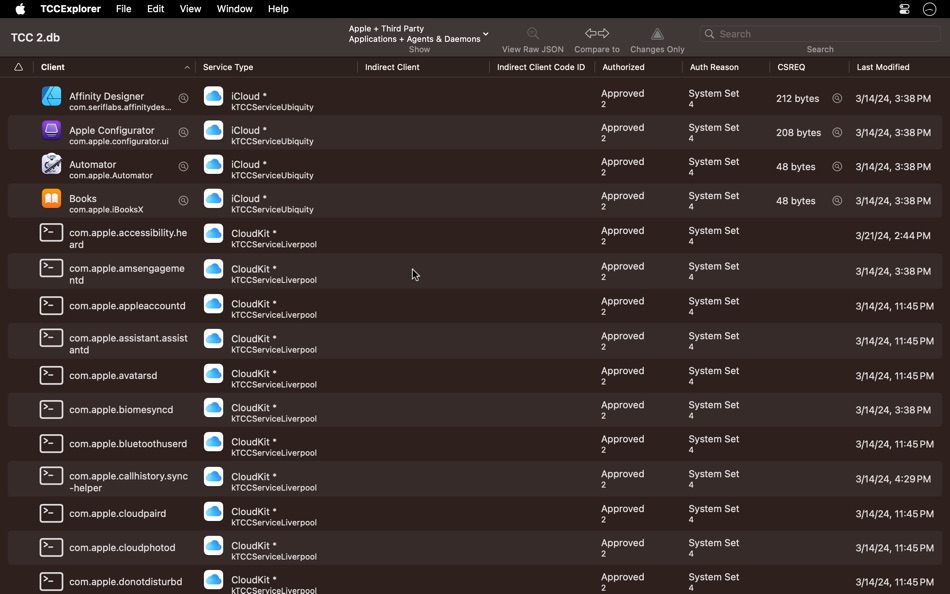Reveal Books client with magnifier icon
The width and height of the screenshot is (950, 594).
coord(183,201)
